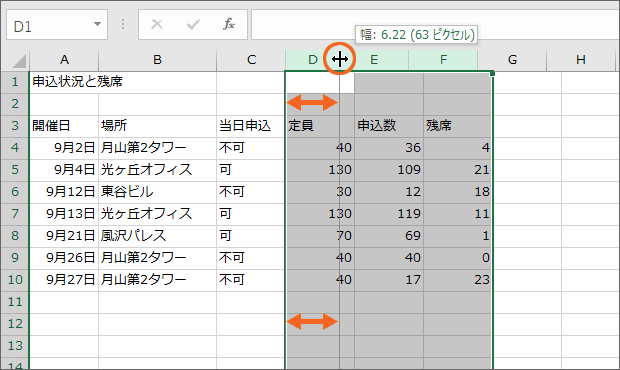Click the date cell 9月21日

click(64, 236)
